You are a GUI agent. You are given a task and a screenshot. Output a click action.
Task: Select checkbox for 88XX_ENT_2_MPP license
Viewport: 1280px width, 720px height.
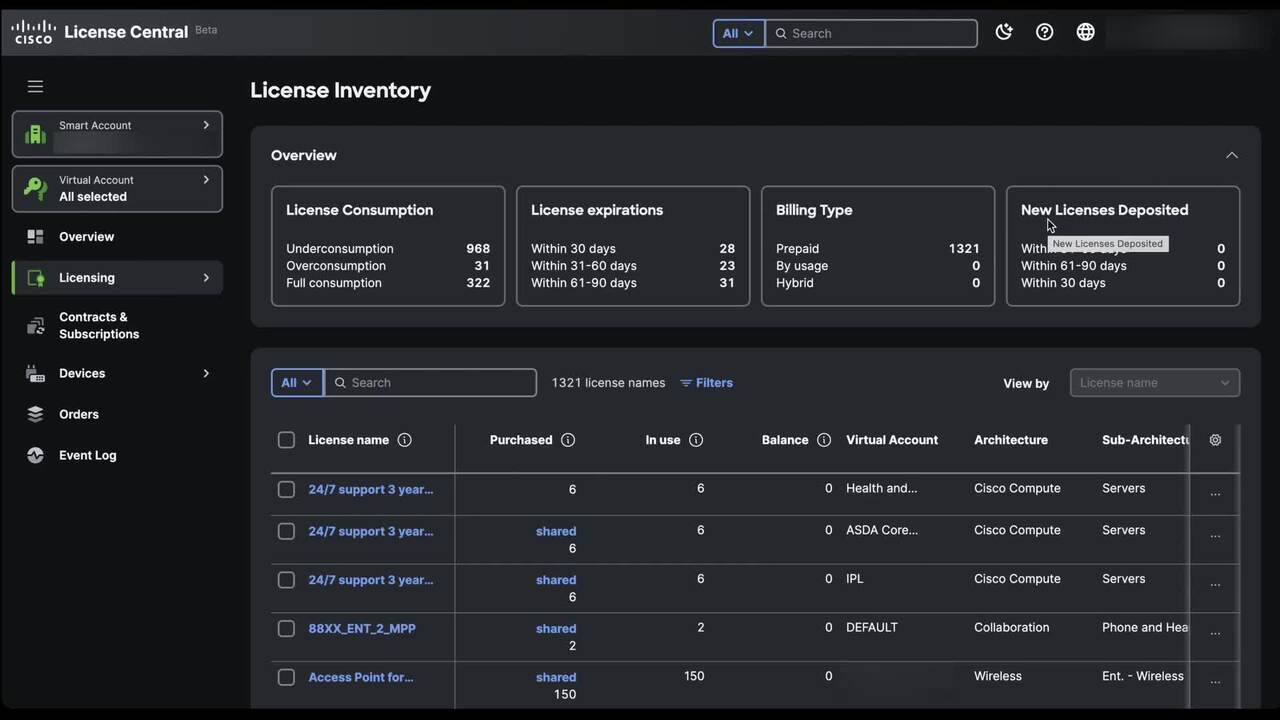(x=286, y=629)
